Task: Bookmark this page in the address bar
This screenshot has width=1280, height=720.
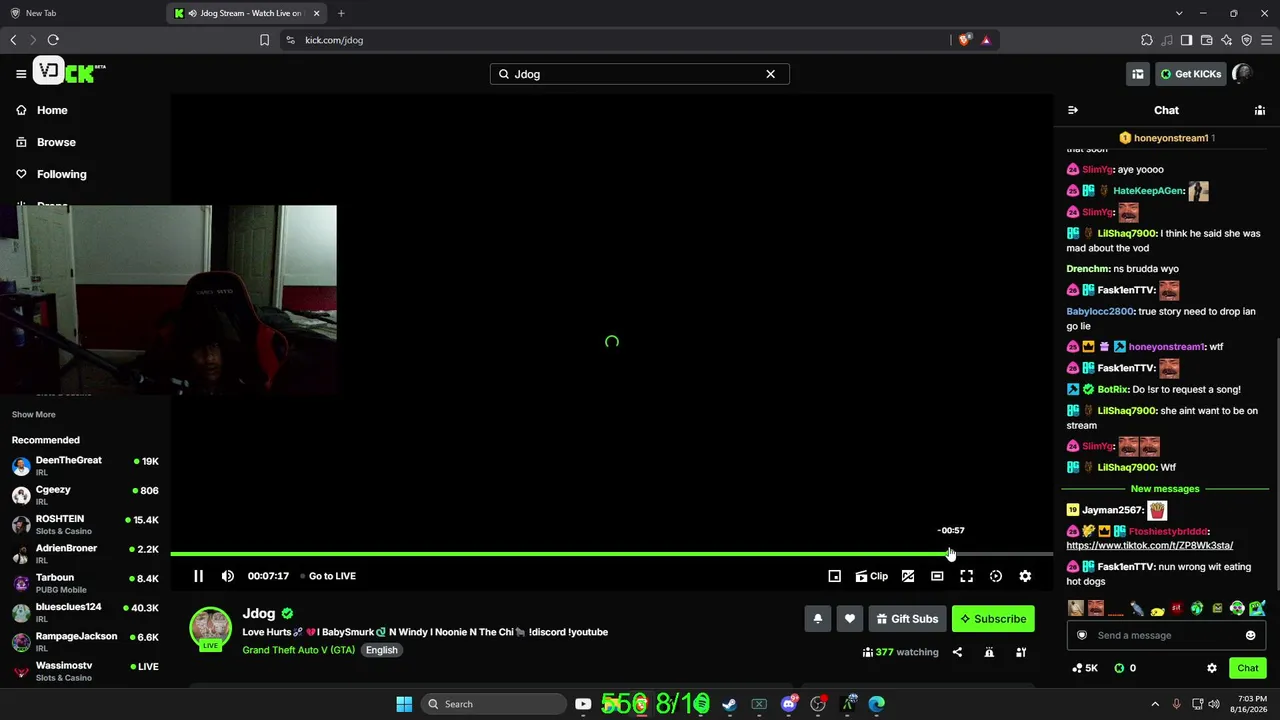Action: pos(264,40)
